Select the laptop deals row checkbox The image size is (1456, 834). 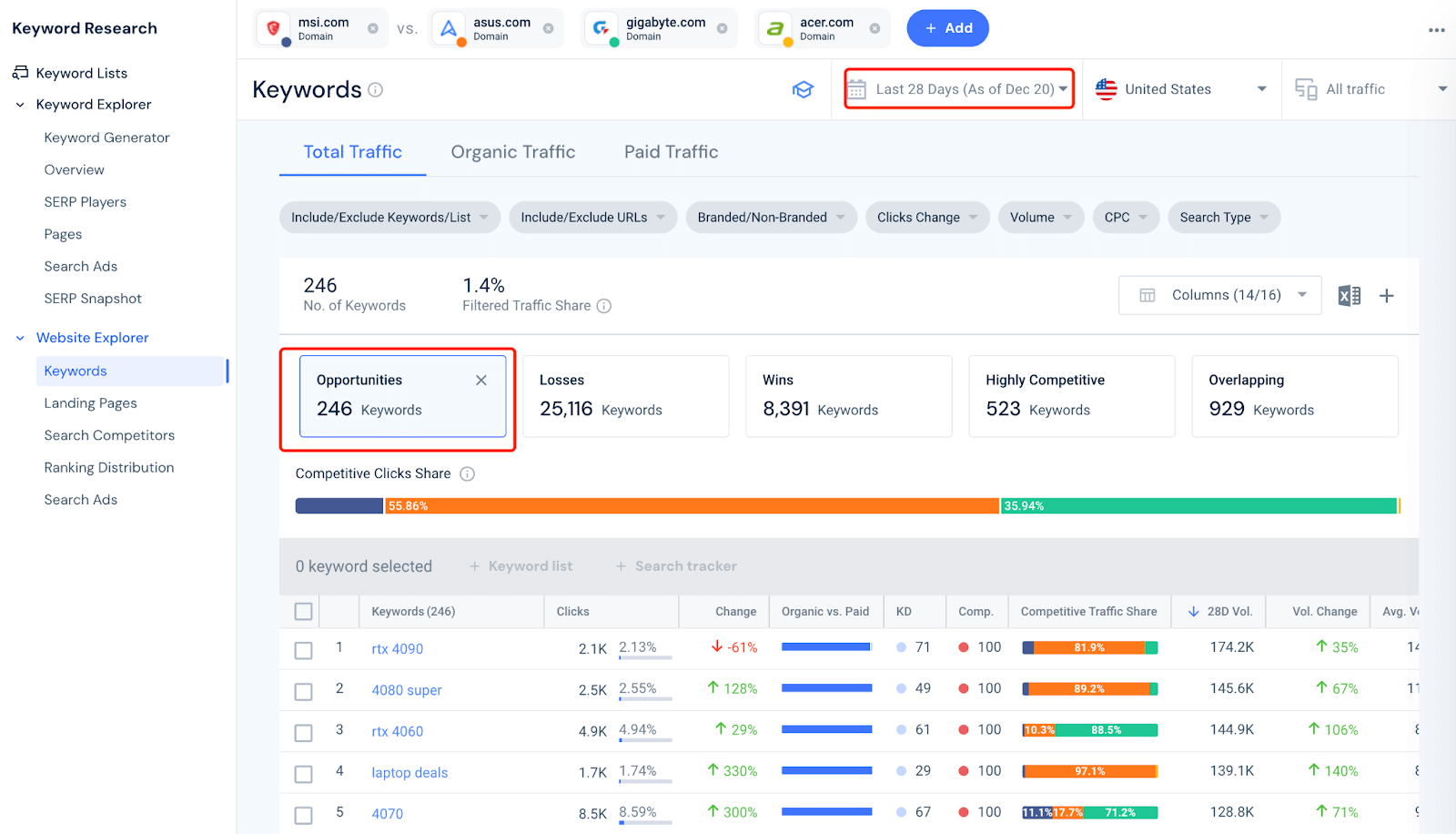click(304, 774)
